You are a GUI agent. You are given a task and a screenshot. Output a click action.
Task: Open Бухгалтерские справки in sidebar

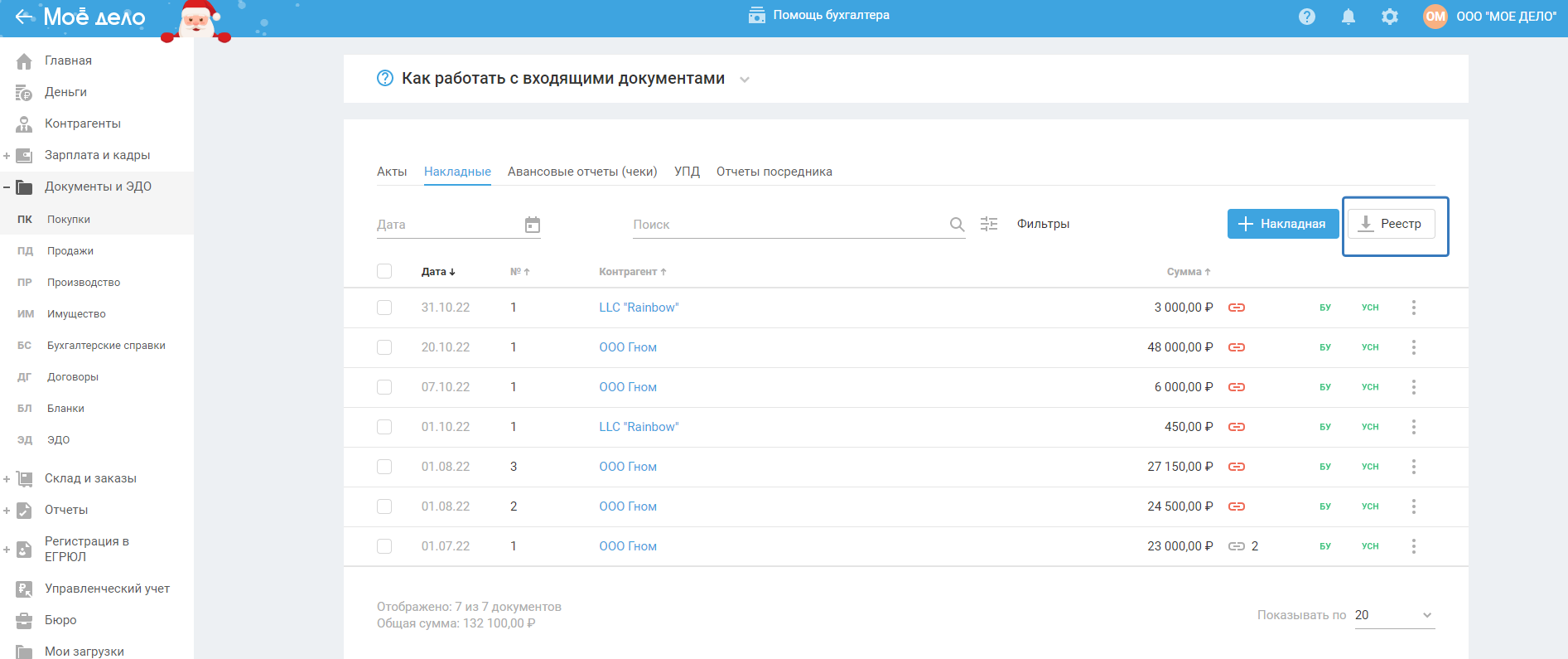pyautogui.click(x=106, y=346)
